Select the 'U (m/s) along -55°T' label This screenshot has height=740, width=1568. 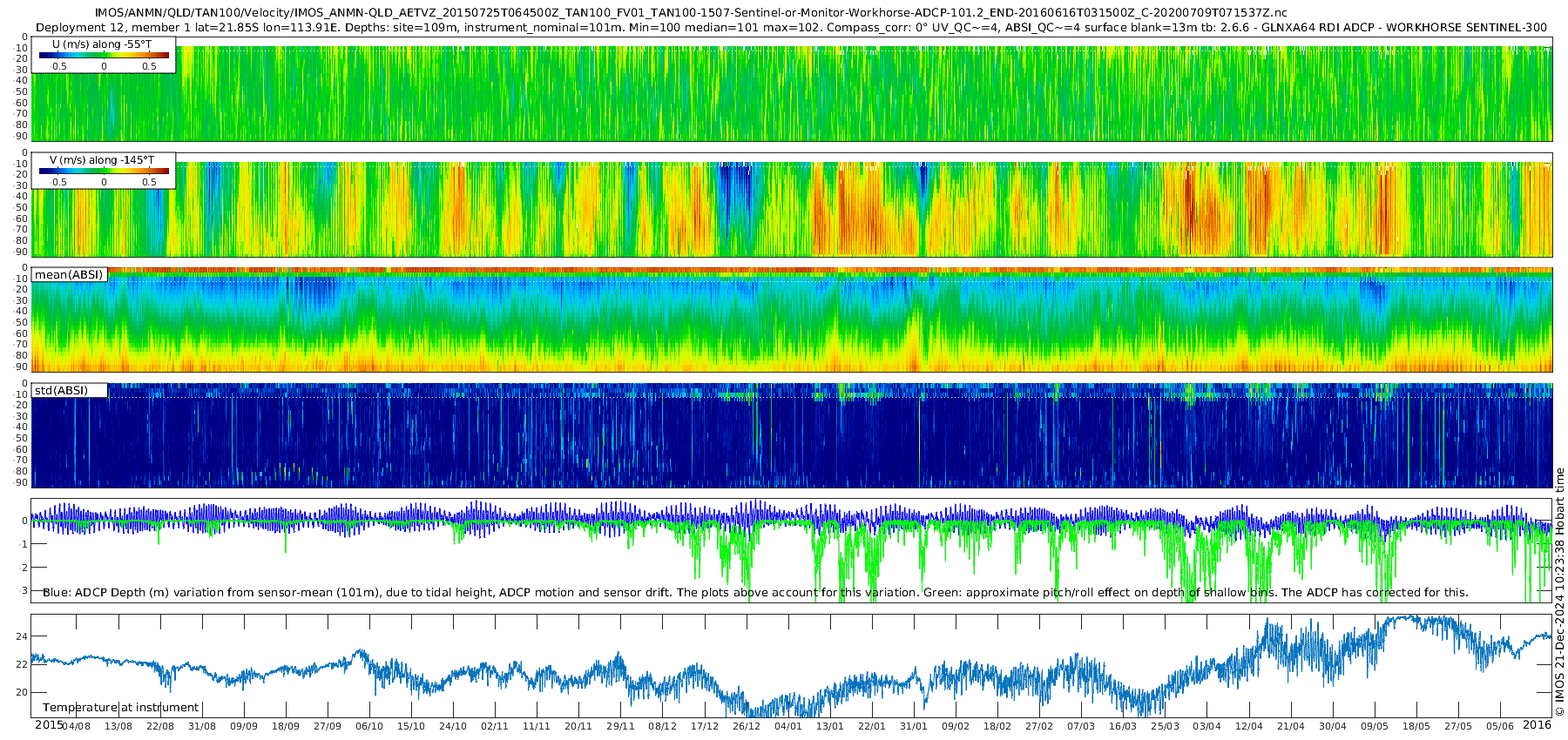[102, 44]
